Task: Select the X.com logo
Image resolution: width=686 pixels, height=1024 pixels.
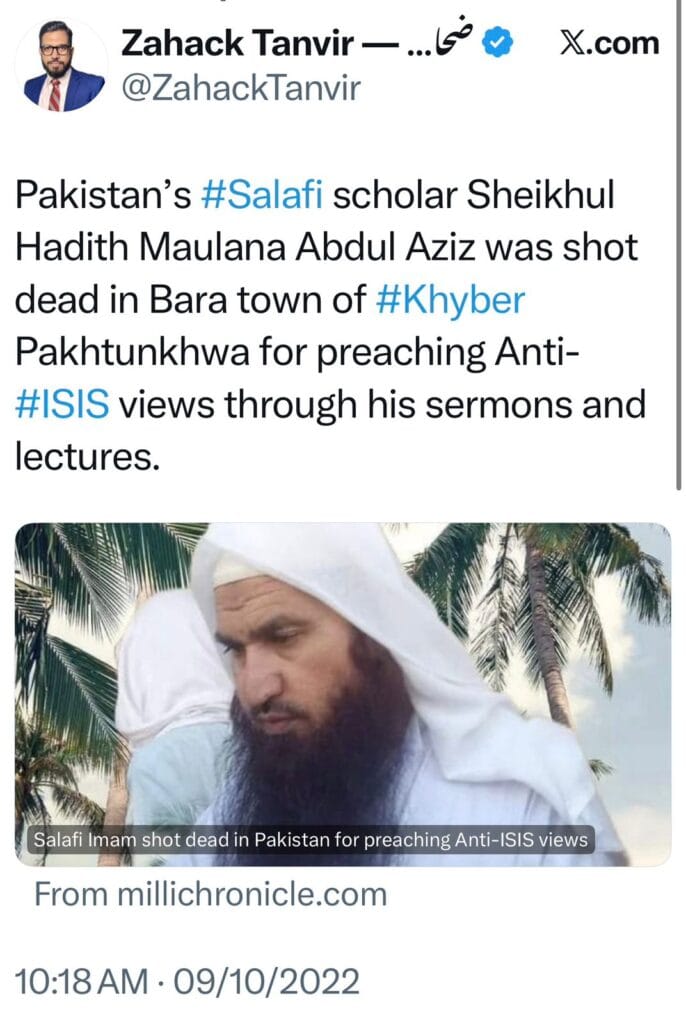Action: click(x=606, y=43)
